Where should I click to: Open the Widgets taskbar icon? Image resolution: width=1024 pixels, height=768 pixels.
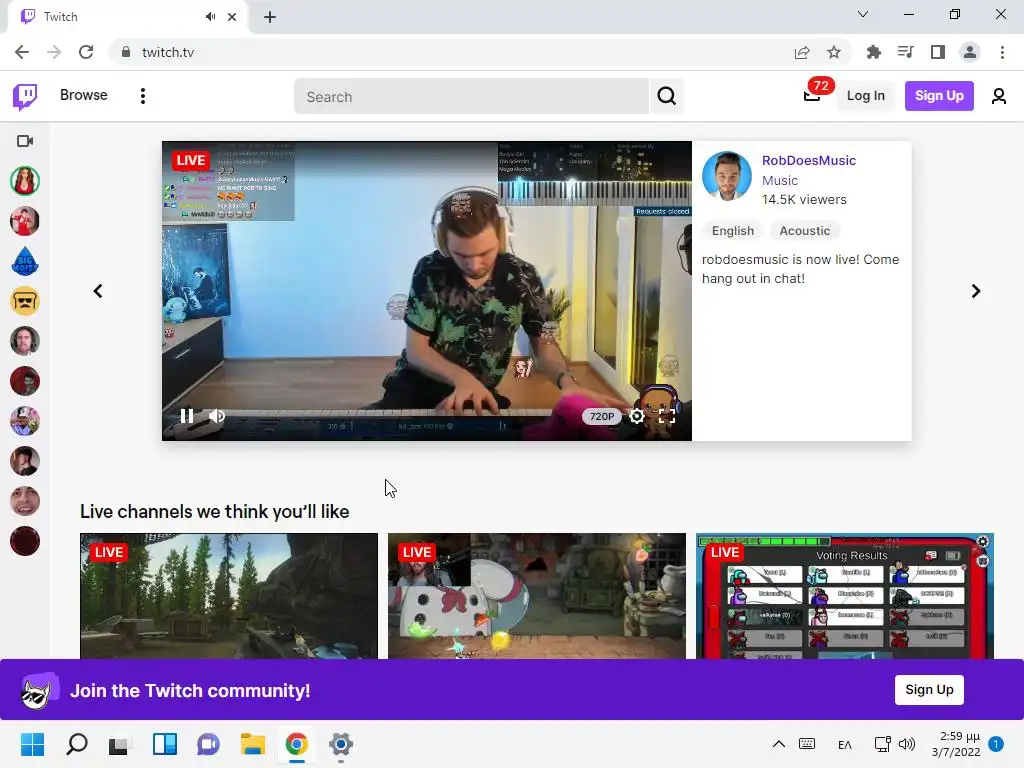(x=165, y=744)
